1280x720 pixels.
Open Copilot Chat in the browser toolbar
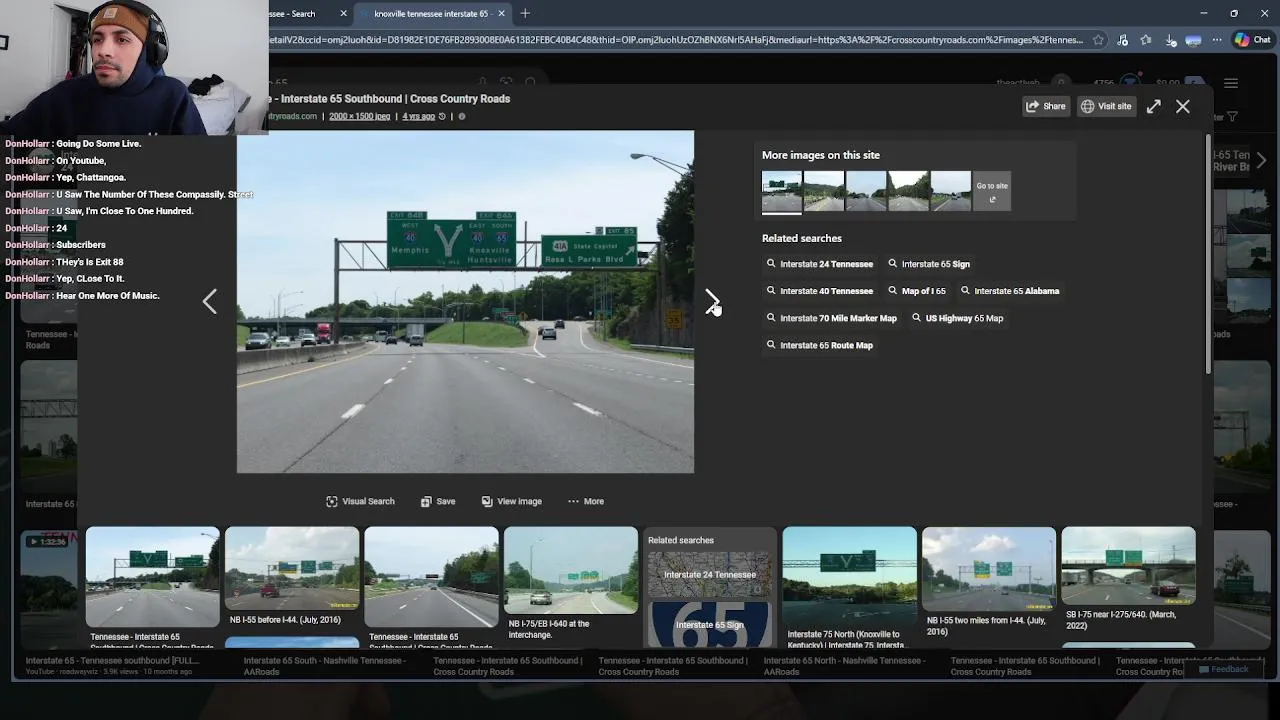1254,40
